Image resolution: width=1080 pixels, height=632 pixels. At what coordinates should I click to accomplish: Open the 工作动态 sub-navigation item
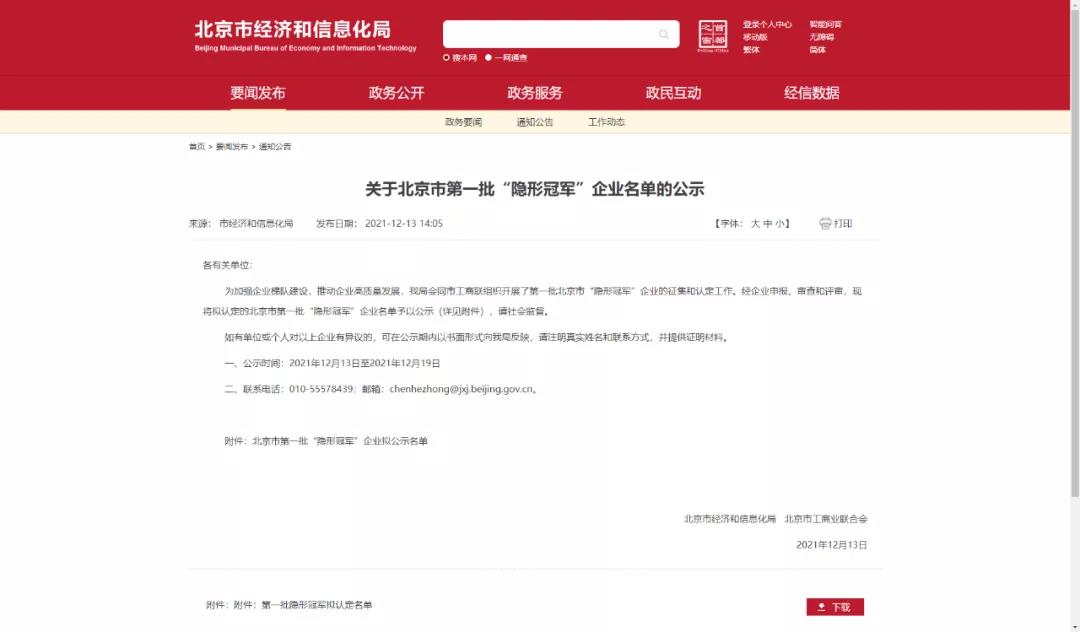click(x=606, y=122)
